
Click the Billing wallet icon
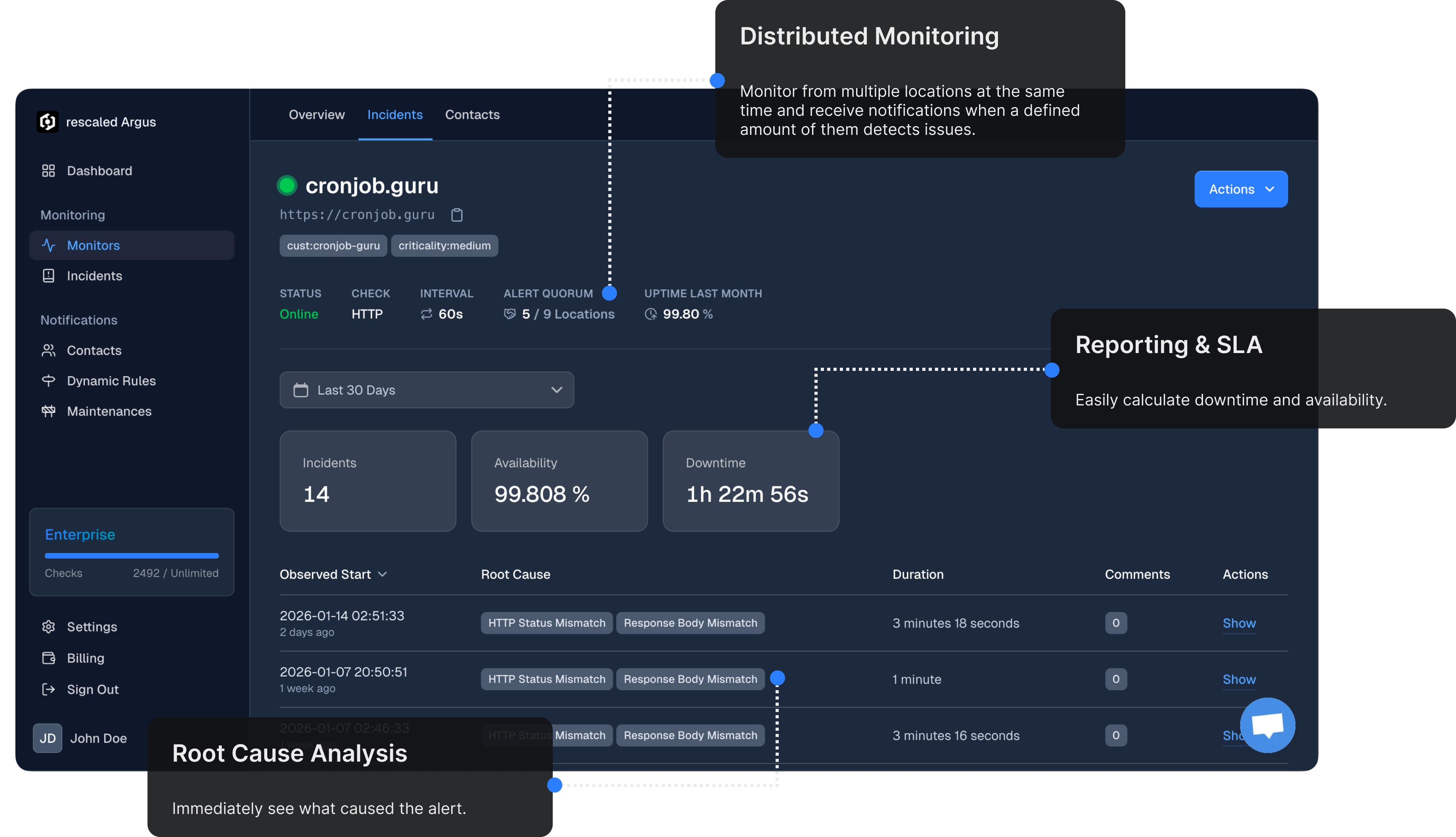click(48, 658)
